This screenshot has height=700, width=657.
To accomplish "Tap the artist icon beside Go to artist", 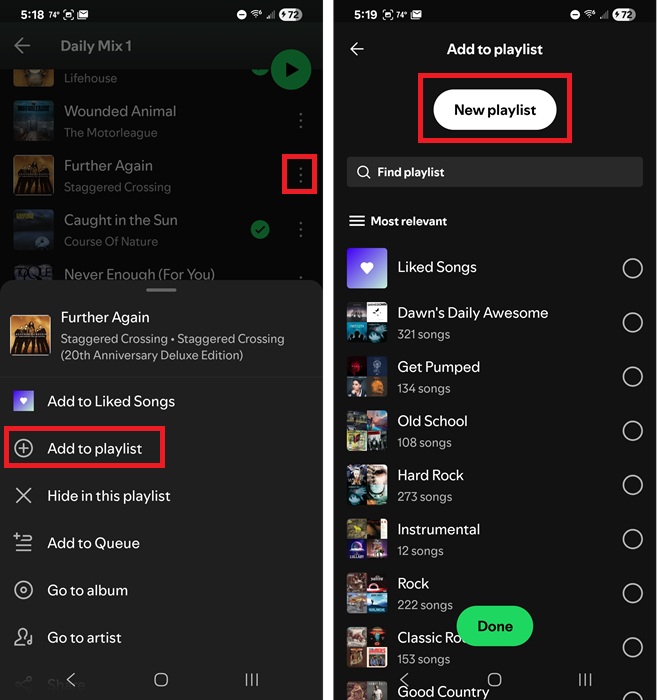I will pyautogui.click(x=23, y=638).
